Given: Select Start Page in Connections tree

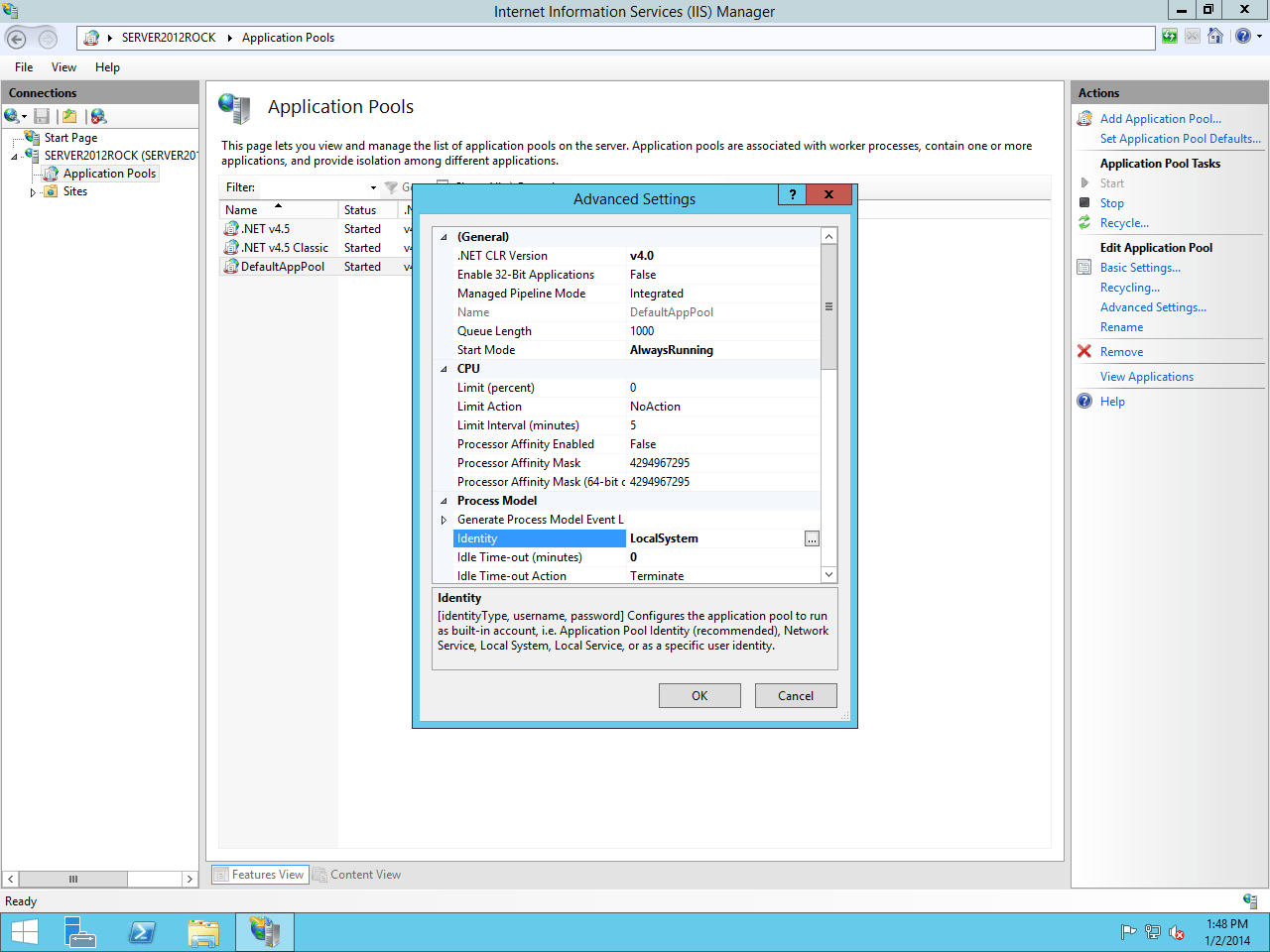Looking at the screenshot, I should [x=70, y=138].
